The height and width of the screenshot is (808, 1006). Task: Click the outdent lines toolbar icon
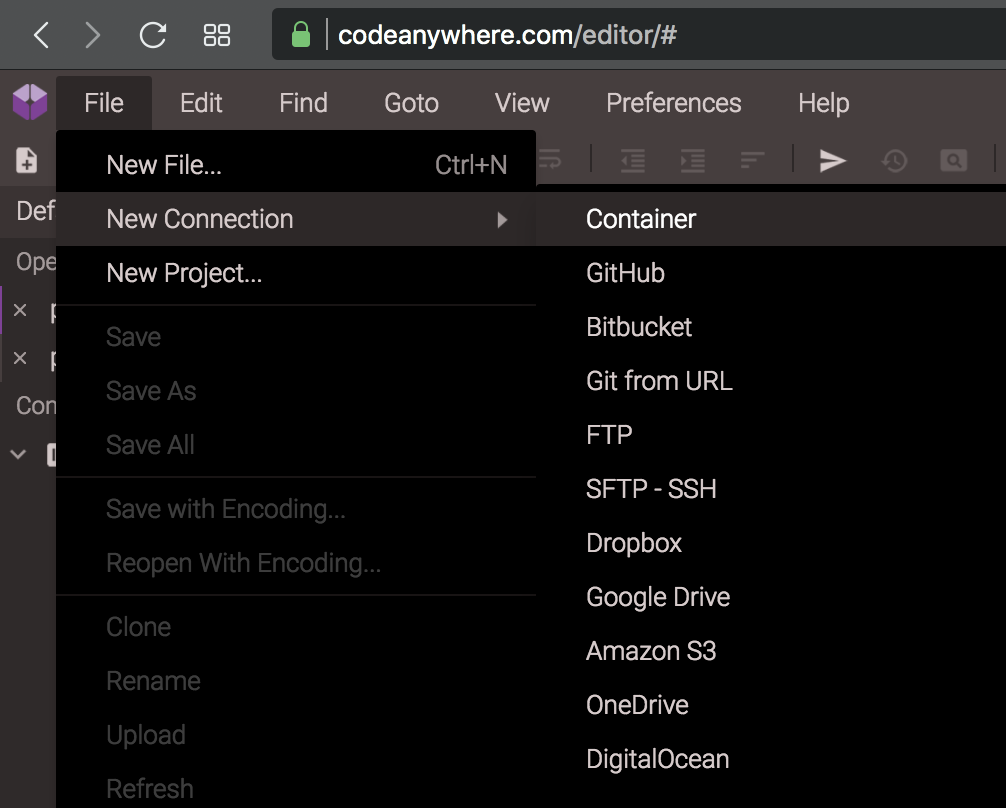tap(633, 160)
